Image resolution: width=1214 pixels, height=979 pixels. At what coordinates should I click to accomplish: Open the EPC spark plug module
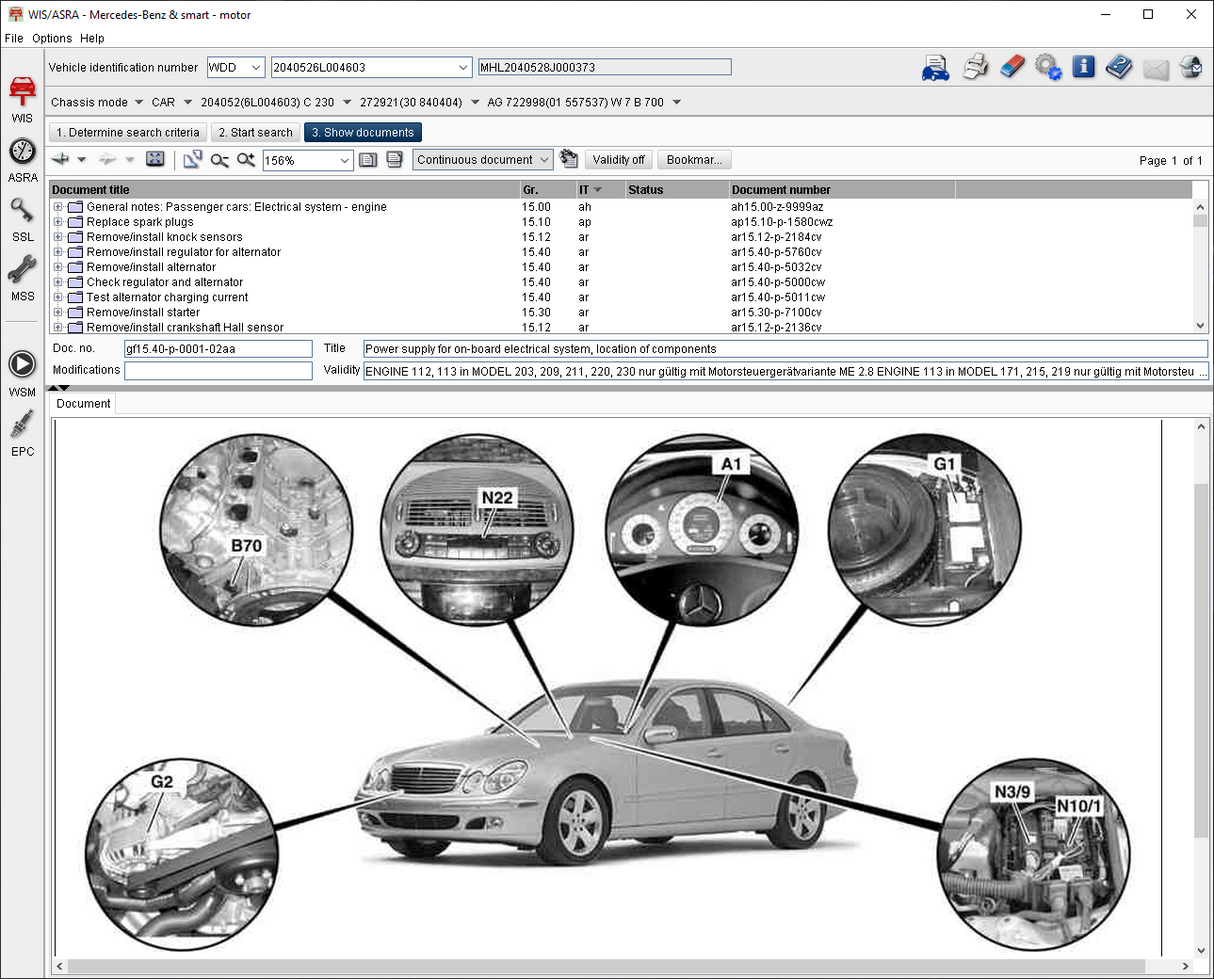coord(22,428)
